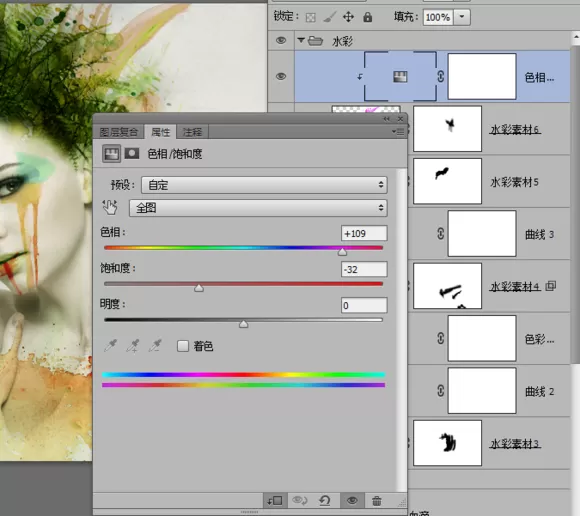Click the saturation slider handle
The height and width of the screenshot is (516, 580).
coord(199,288)
